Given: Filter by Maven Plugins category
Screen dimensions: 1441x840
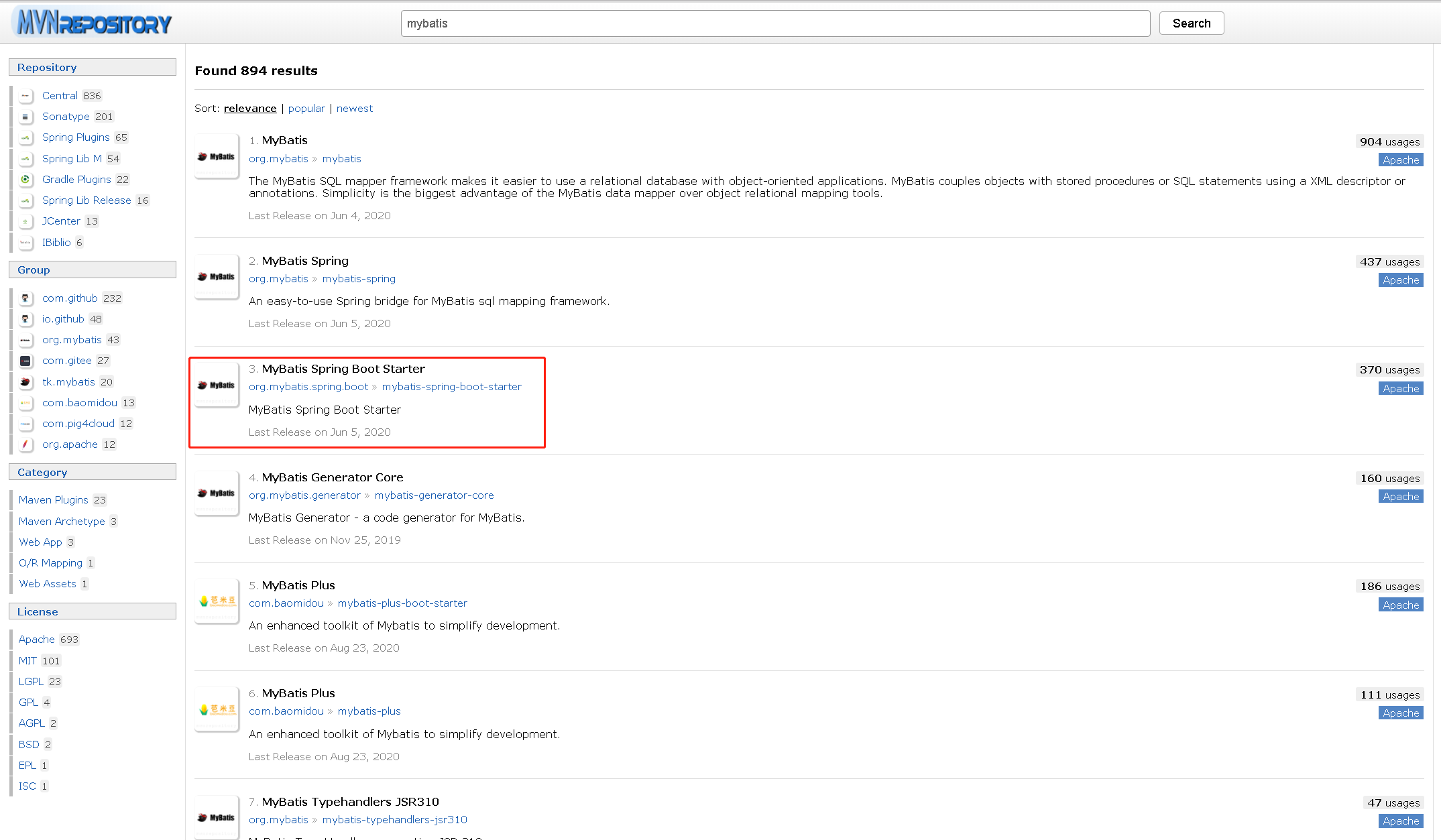Looking at the screenshot, I should pyautogui.click(x=54, y=500).
